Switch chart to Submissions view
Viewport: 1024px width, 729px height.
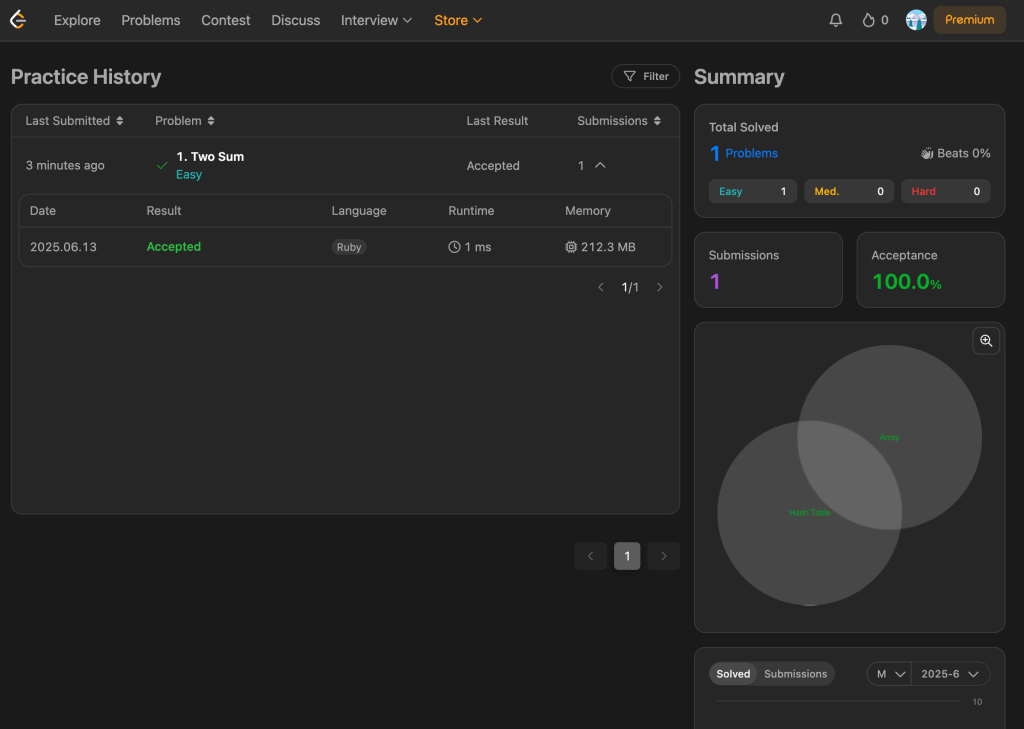point(795,674)
